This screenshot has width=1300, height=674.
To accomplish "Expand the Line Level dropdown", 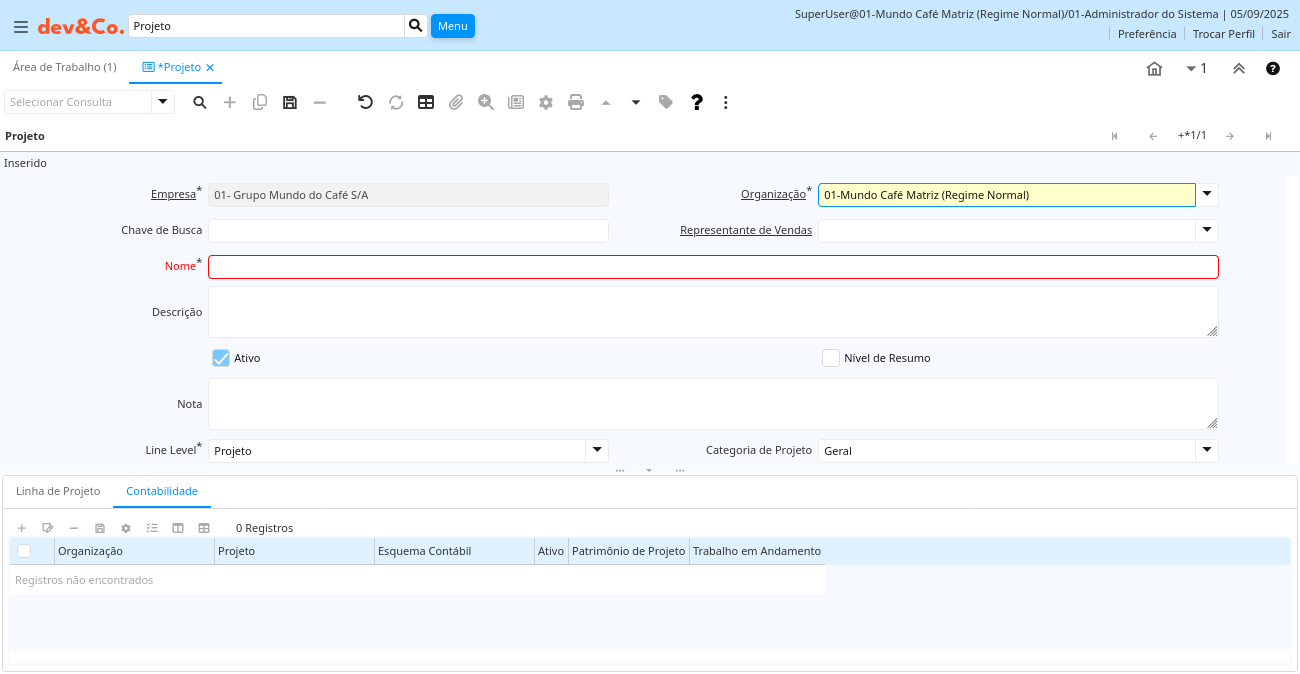I will click(x=597, y=450).
